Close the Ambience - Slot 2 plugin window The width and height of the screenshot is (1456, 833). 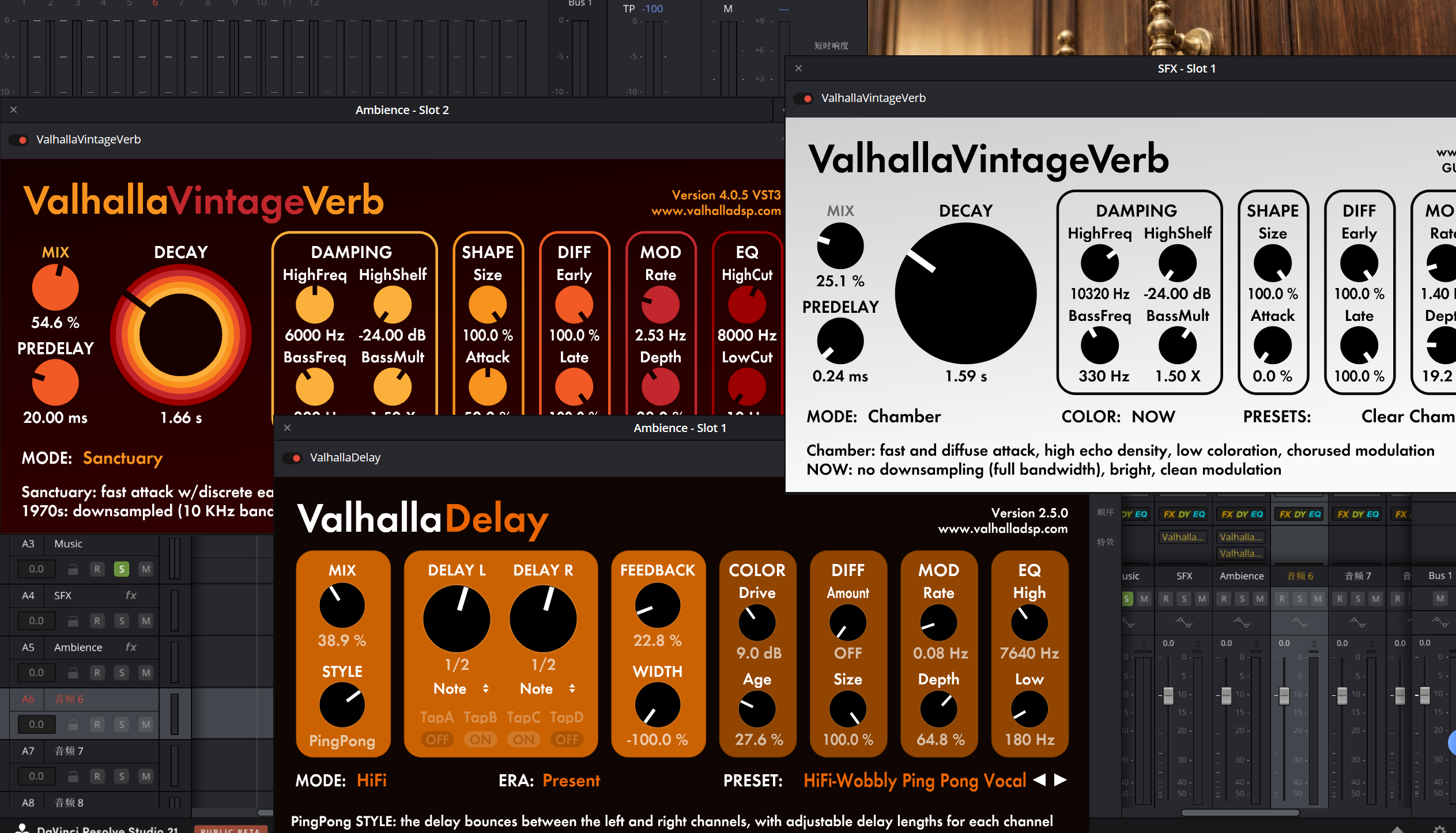pyautogui.click(x=13, y=109)
